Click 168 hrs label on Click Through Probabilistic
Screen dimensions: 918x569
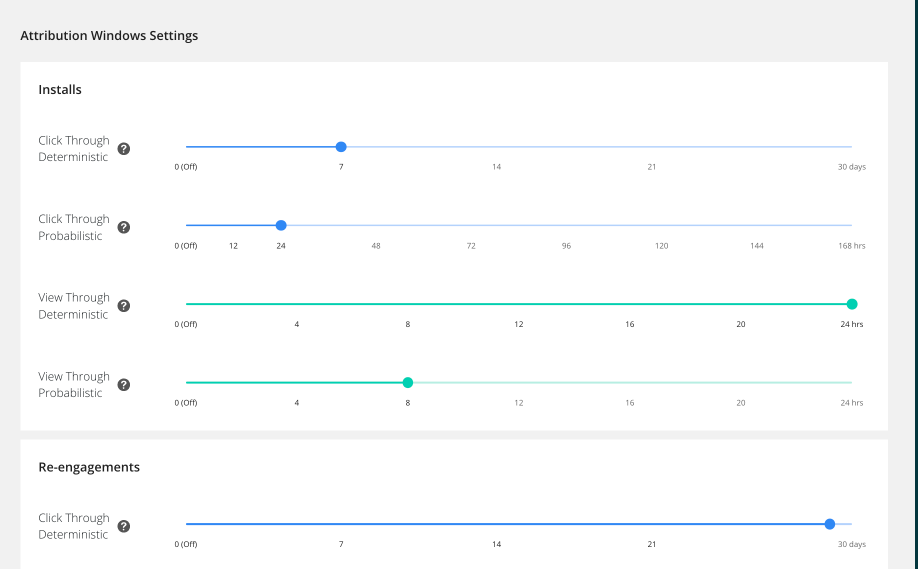click(851, 245)
